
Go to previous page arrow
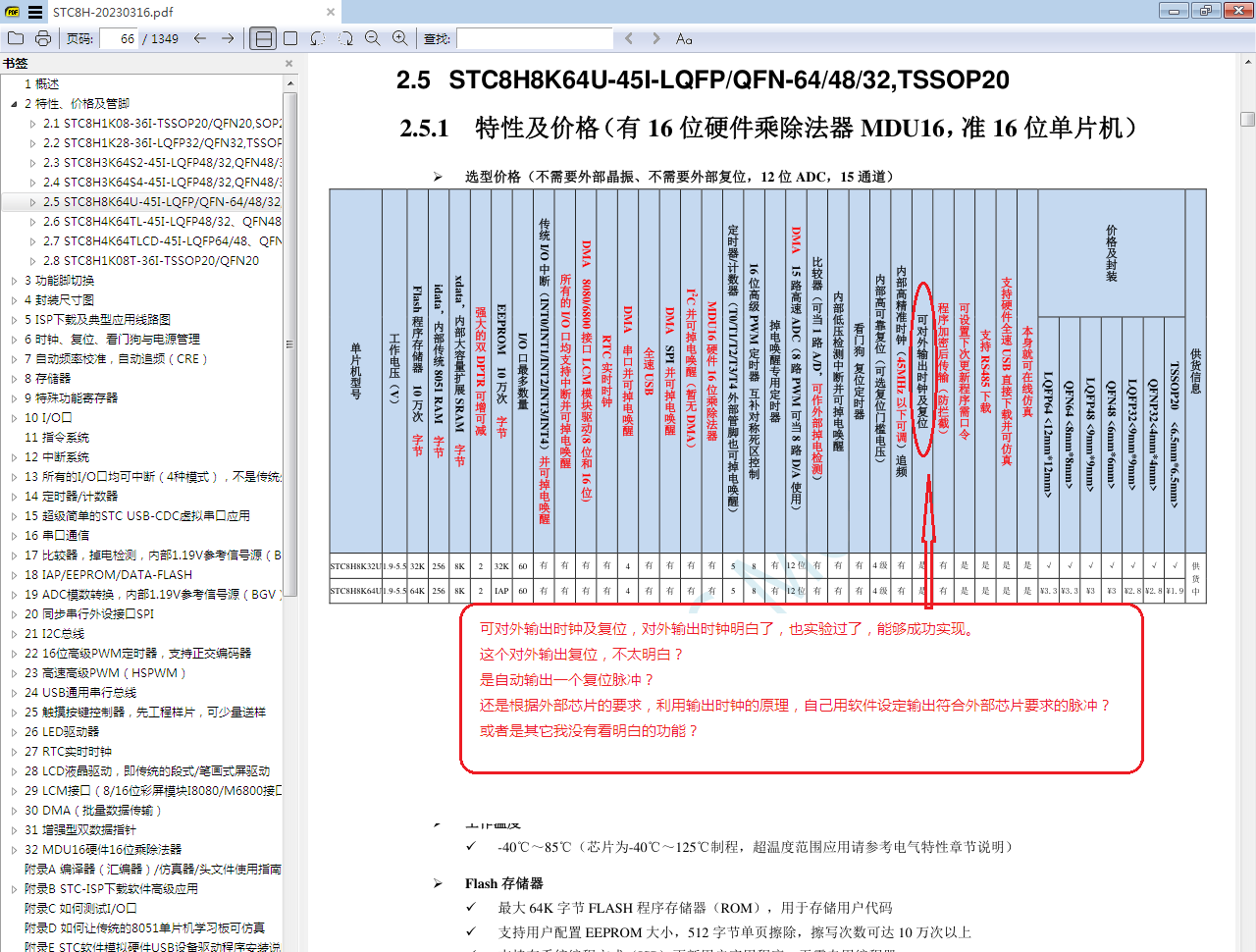pos(200,38)
